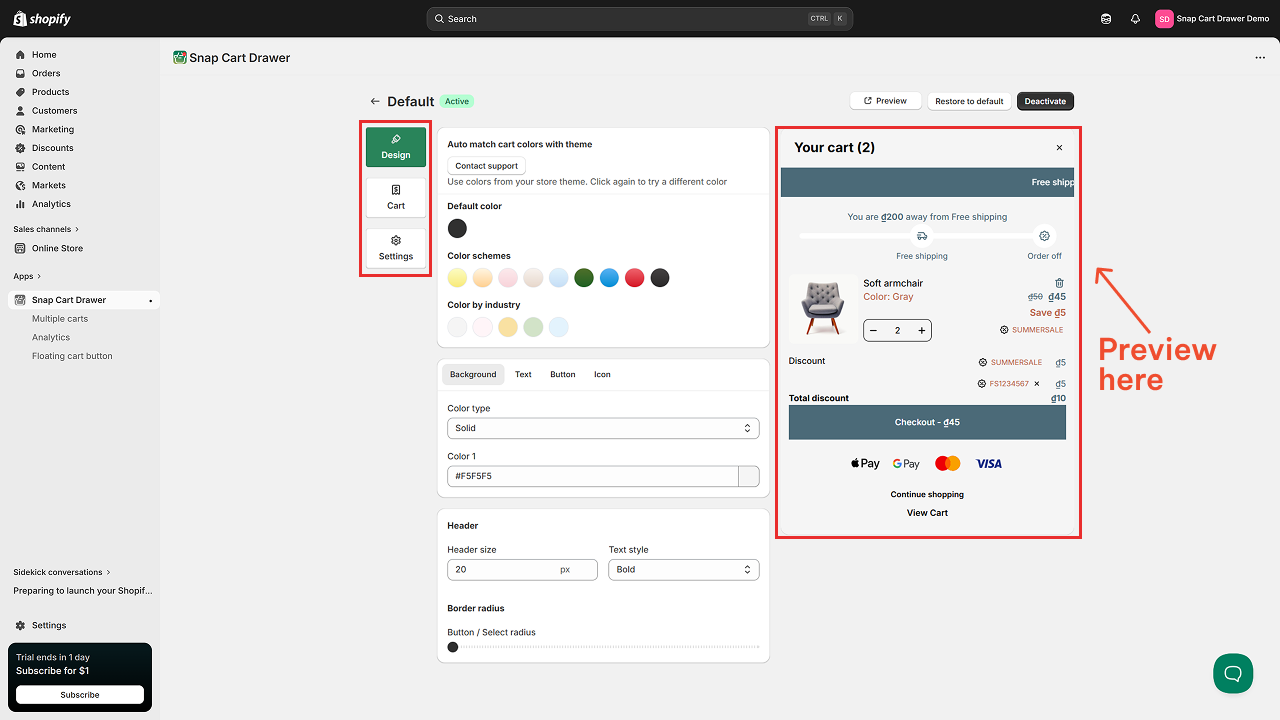Viewport: 1280px width, 720px height.
Task: Open the Color type dropdown showing Solid
Action: 602,427
